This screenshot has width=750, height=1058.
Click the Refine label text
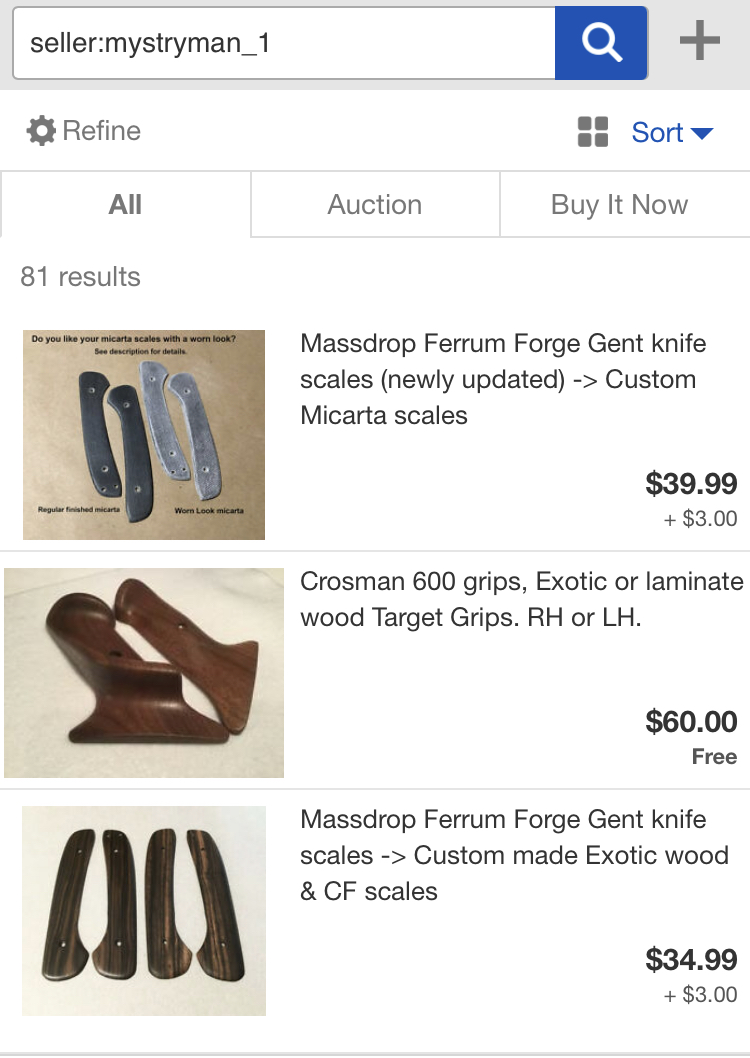tap(102, 131)
